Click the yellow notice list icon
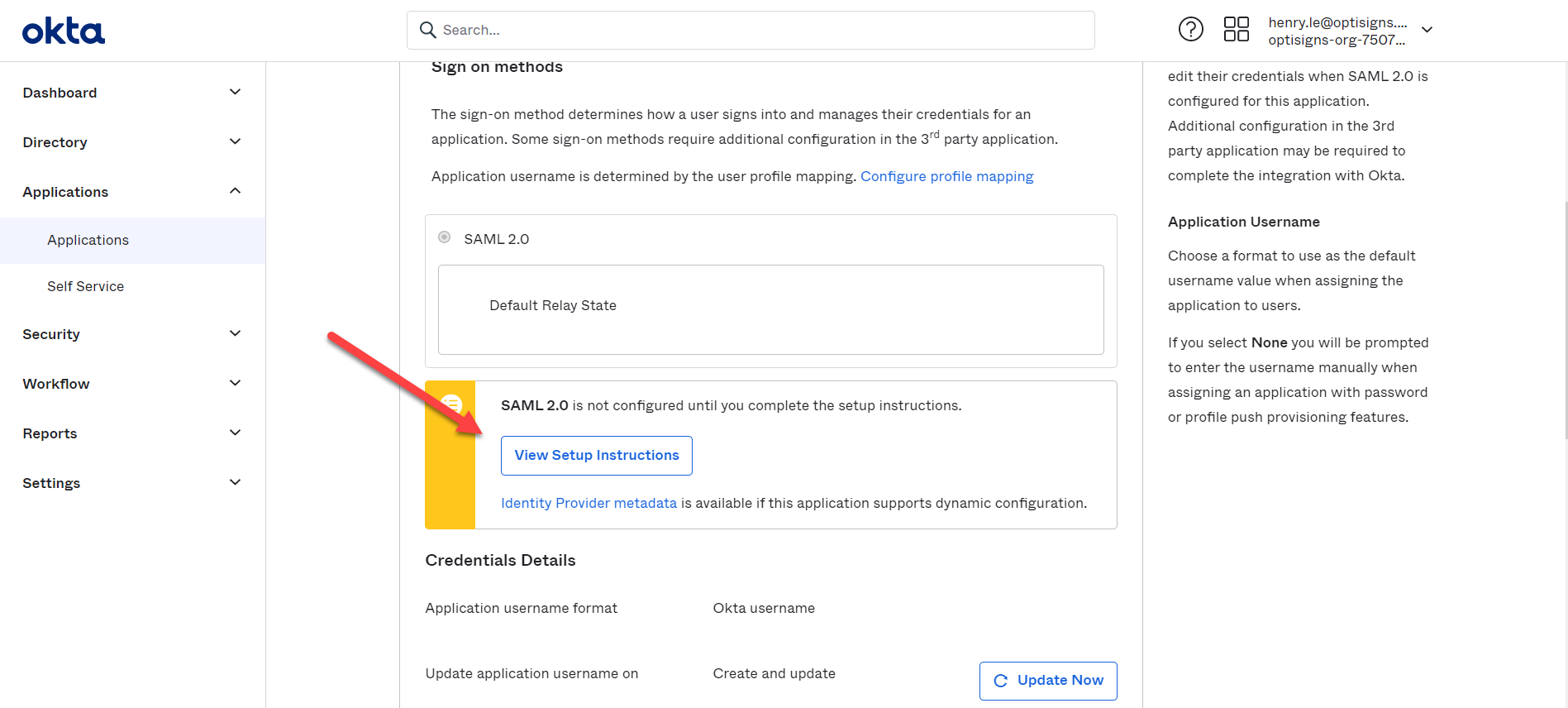Viewport: 1568px width, 708px height. pos(451,404)
